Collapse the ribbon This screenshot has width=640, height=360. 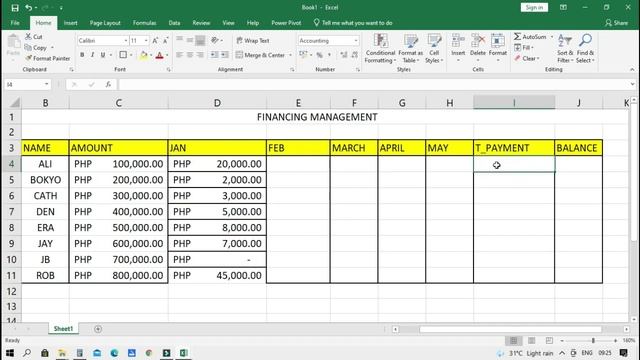(x=632, y=70)
